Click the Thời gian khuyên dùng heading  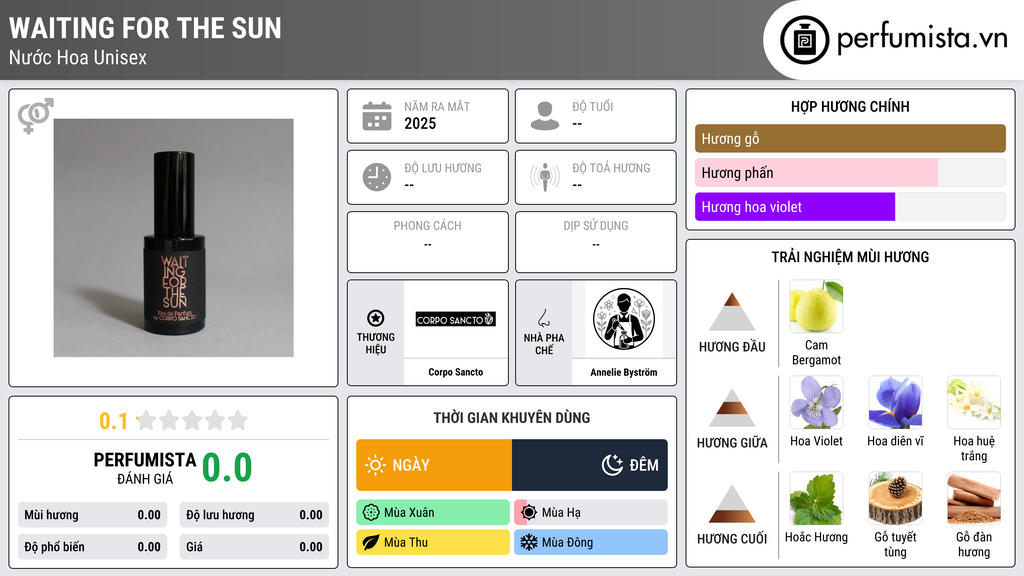coord(512,418)
